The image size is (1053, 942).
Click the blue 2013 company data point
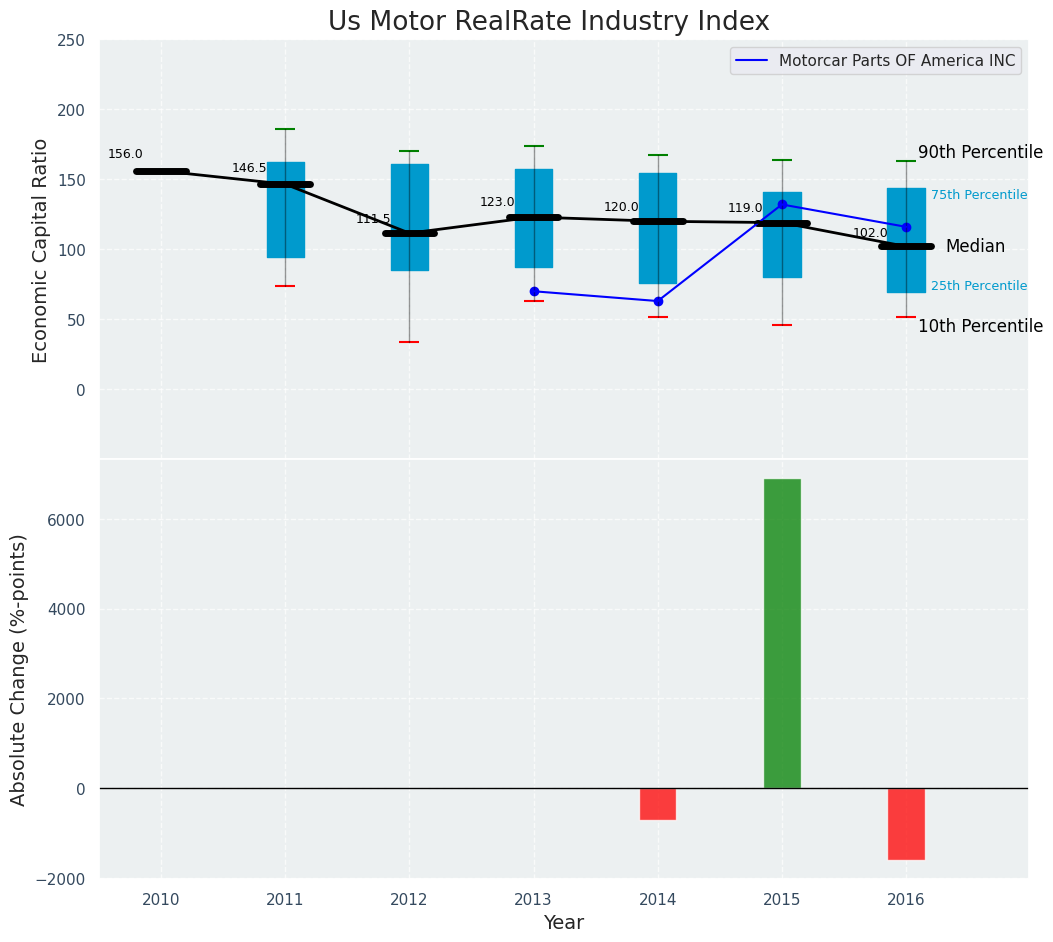point(534,291)
